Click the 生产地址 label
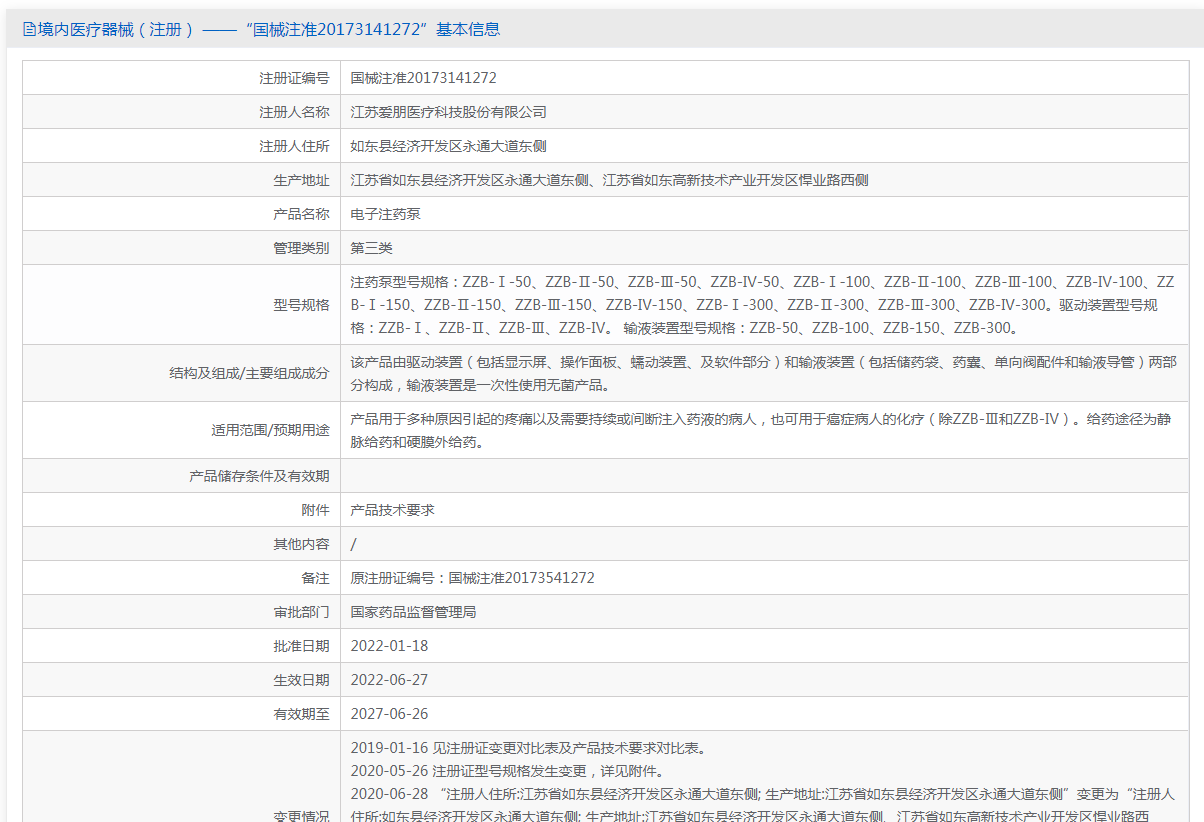This screenshot has width=1204, height=822. point(301,180)
